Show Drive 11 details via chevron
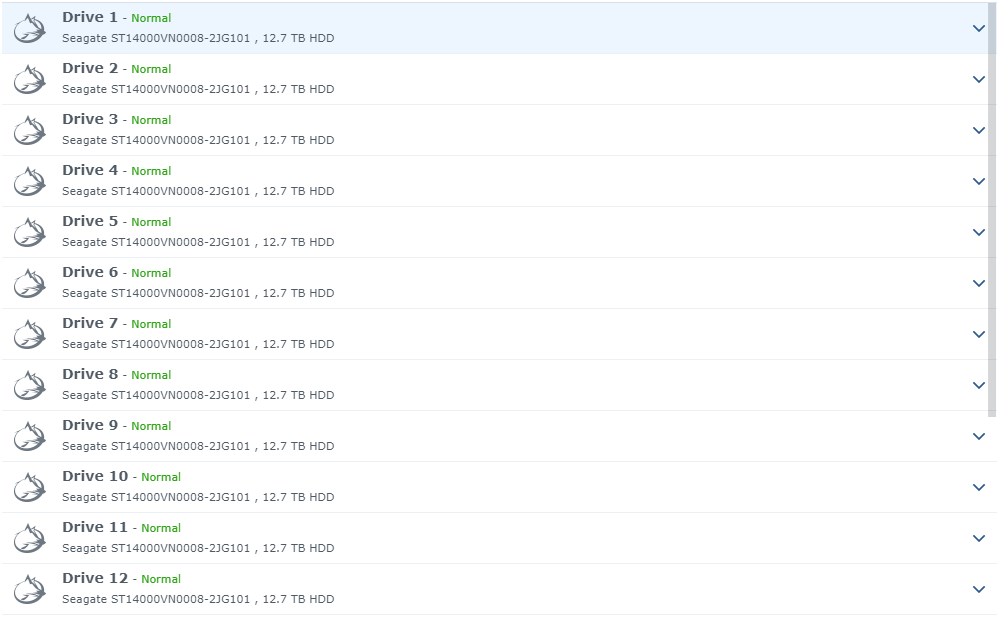Screen dimensions: 1008x619 click(978, 538)
